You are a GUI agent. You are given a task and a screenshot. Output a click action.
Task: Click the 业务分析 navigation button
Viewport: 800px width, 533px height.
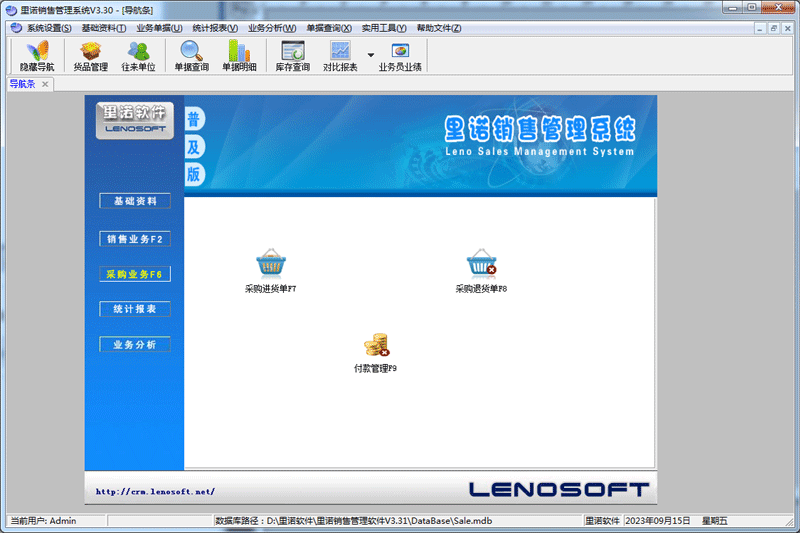tap(135, 344)
